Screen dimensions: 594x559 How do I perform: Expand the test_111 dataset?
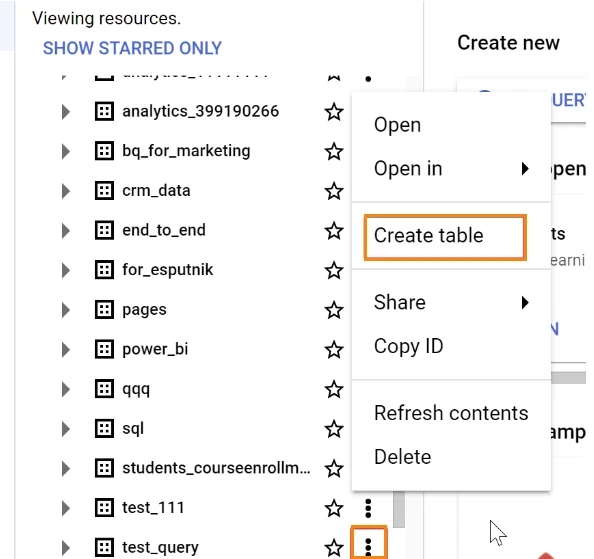coord(66,508)
